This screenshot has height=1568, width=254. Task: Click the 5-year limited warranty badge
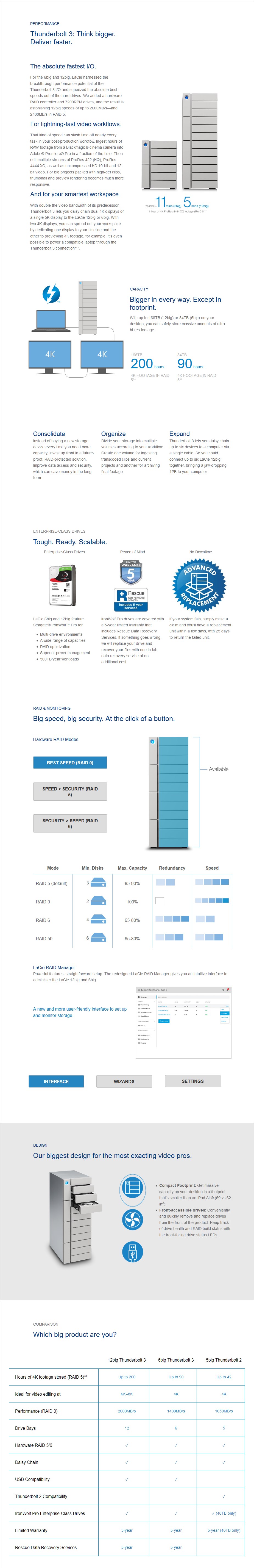[x=131, y=572]
